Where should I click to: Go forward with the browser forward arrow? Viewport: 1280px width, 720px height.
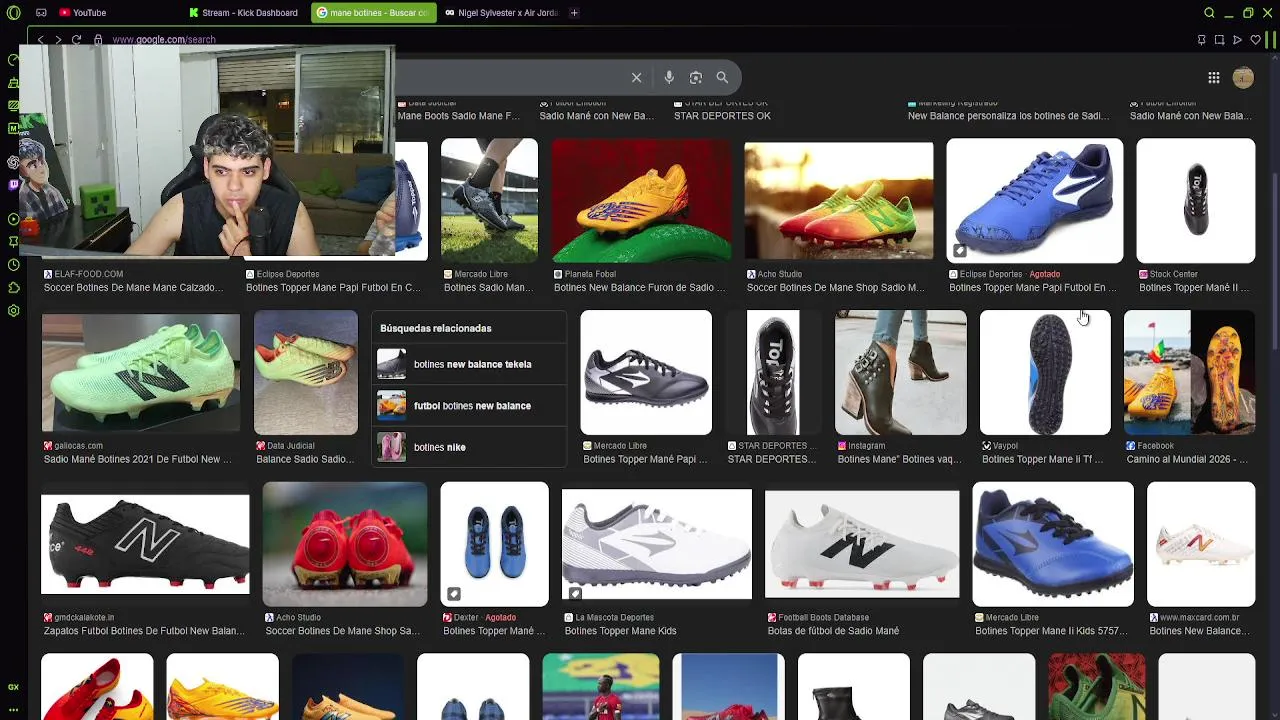point(58,40)
